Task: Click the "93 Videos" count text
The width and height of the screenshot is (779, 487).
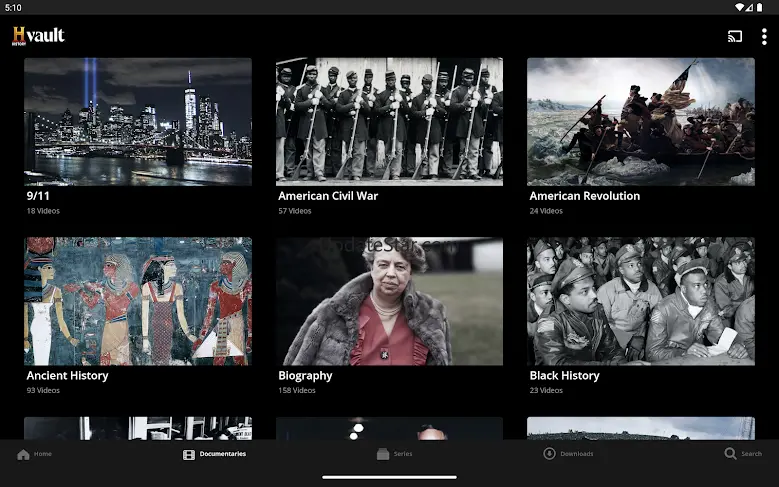Action: tap(43, 390)
